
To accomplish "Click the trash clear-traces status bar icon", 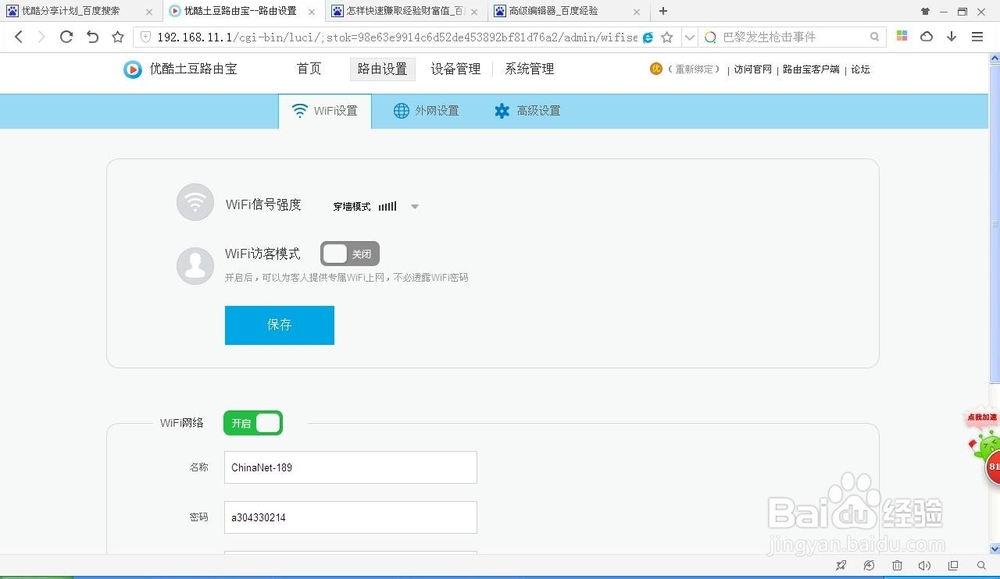I will click(897, 565).
